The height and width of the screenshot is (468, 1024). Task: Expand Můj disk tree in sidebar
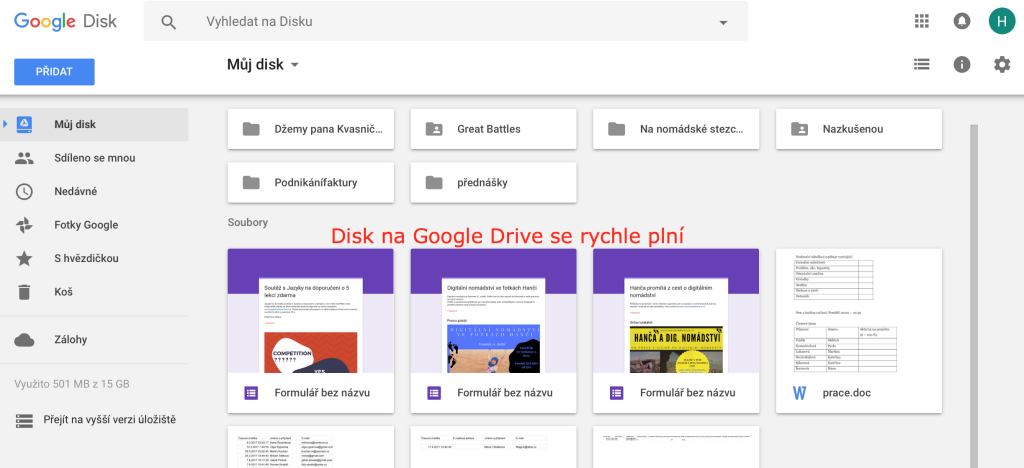(x=5, y=124)
